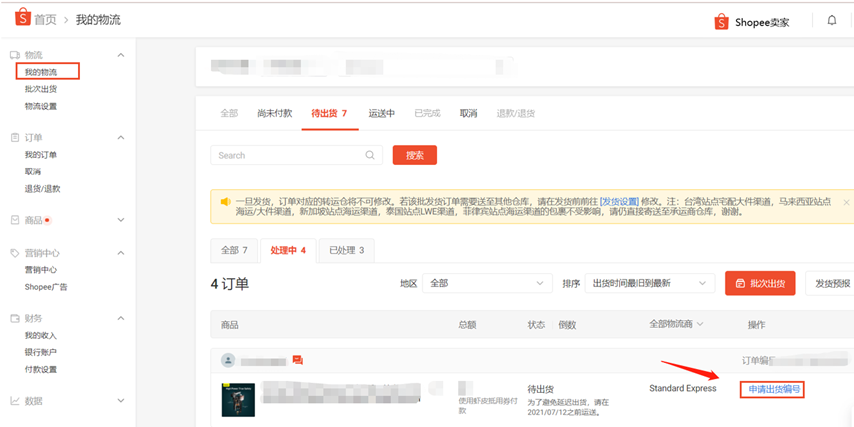Click the 发货预报 button
The width and height of the screenshot is (854, 427).
coord(830,283)
